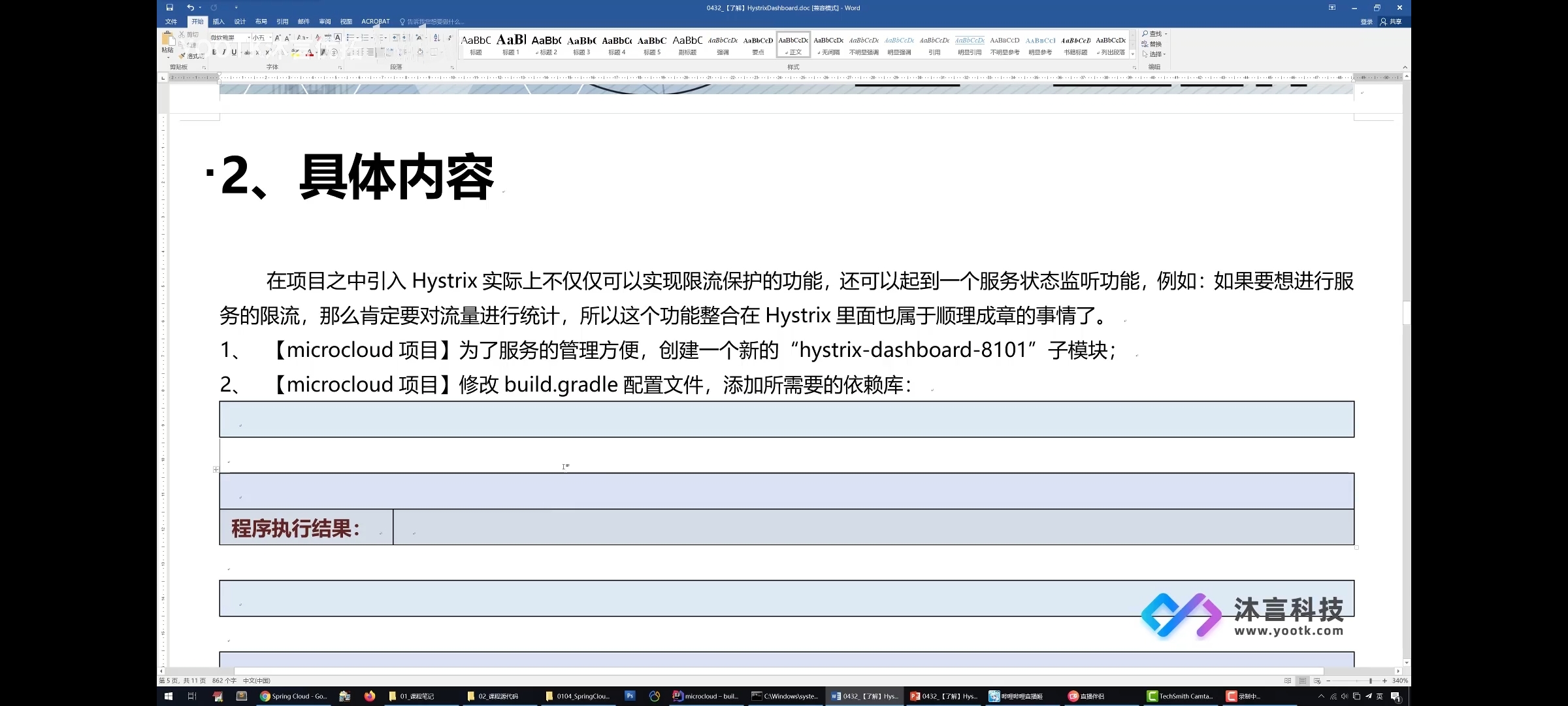Viewport: 1568px width, 706px height.
Task: Open the Windows Start menu
Action: [x=168, y=696]
